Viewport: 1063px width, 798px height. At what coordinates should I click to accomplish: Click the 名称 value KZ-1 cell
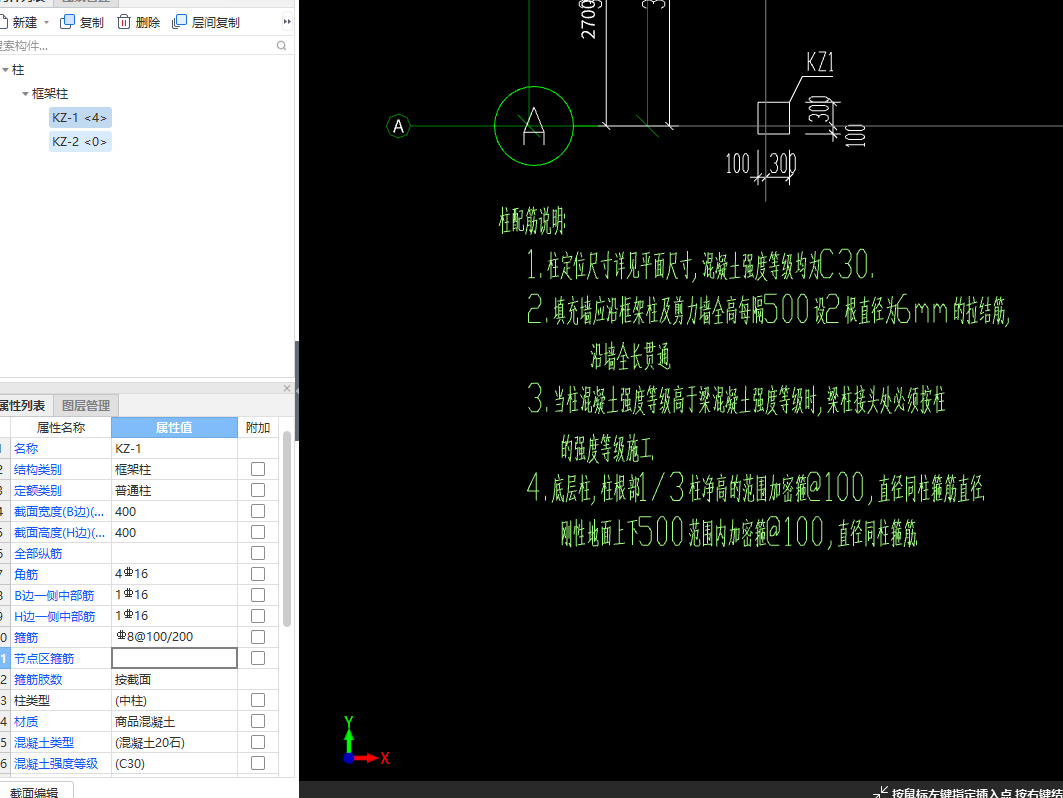[174, 448]
